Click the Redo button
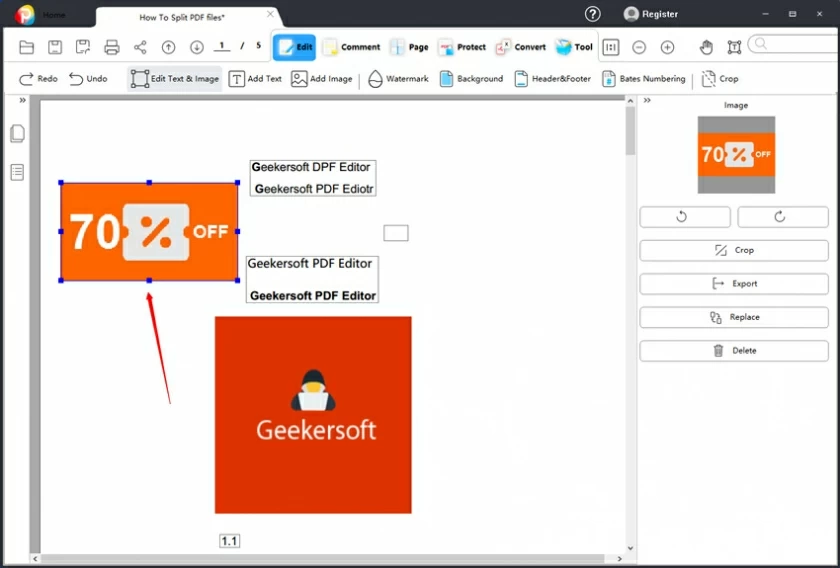Screen dimensions: 840x568 click(38, 79)
